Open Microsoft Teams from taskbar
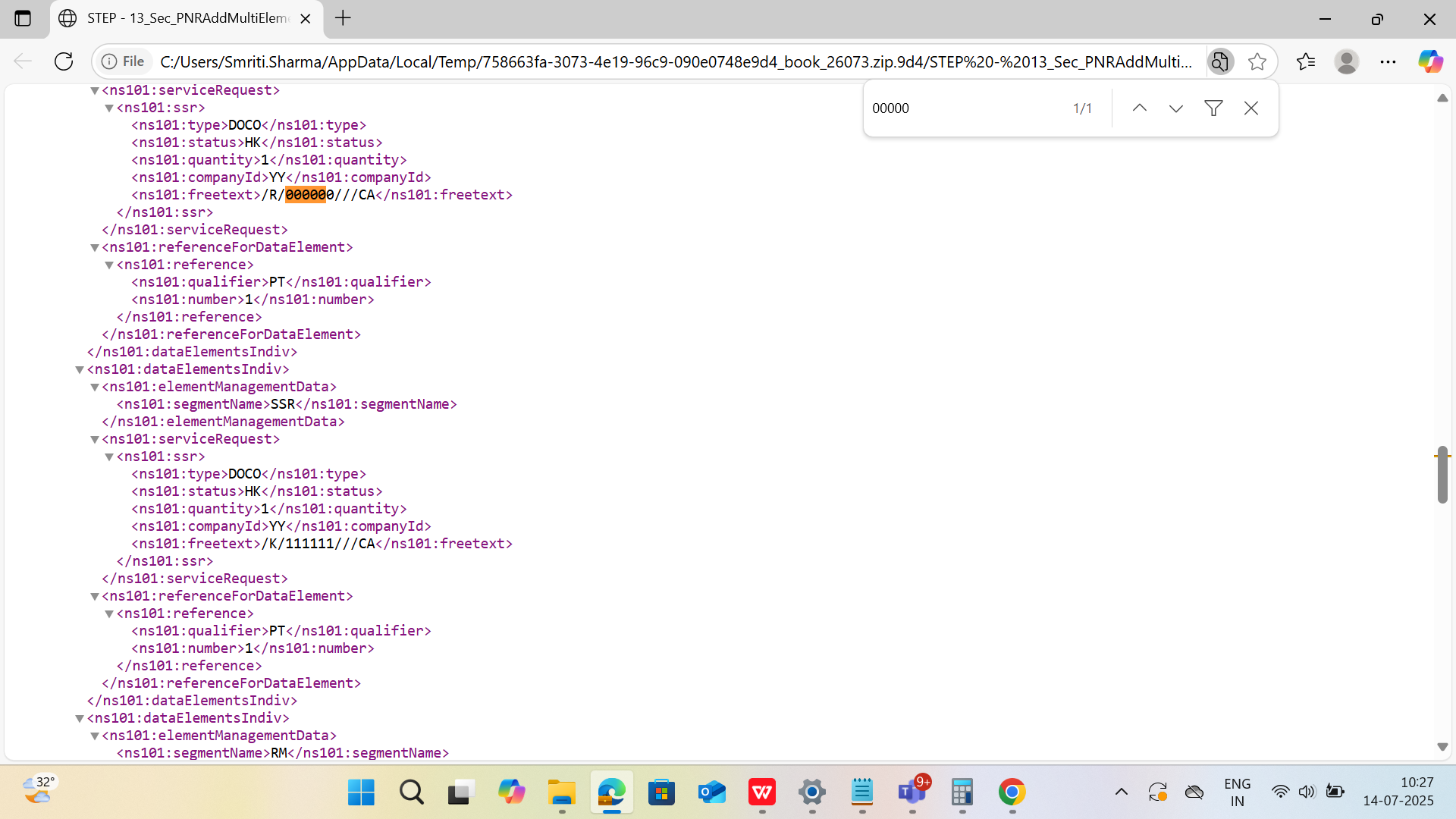This screenshot has width=1456, height=819. click(912, 792)
